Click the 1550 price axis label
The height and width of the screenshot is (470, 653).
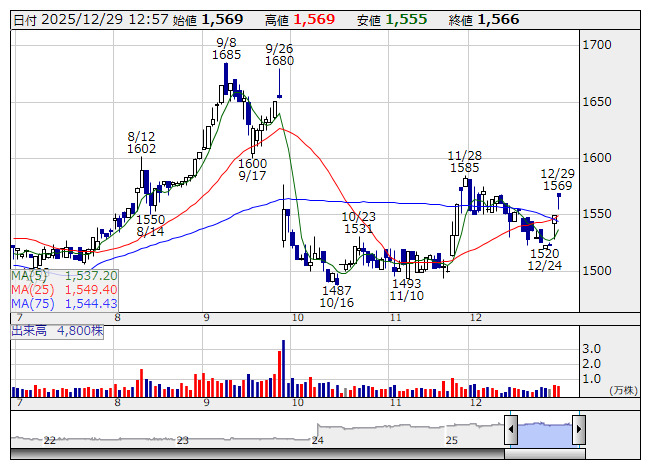click(597, 214)
